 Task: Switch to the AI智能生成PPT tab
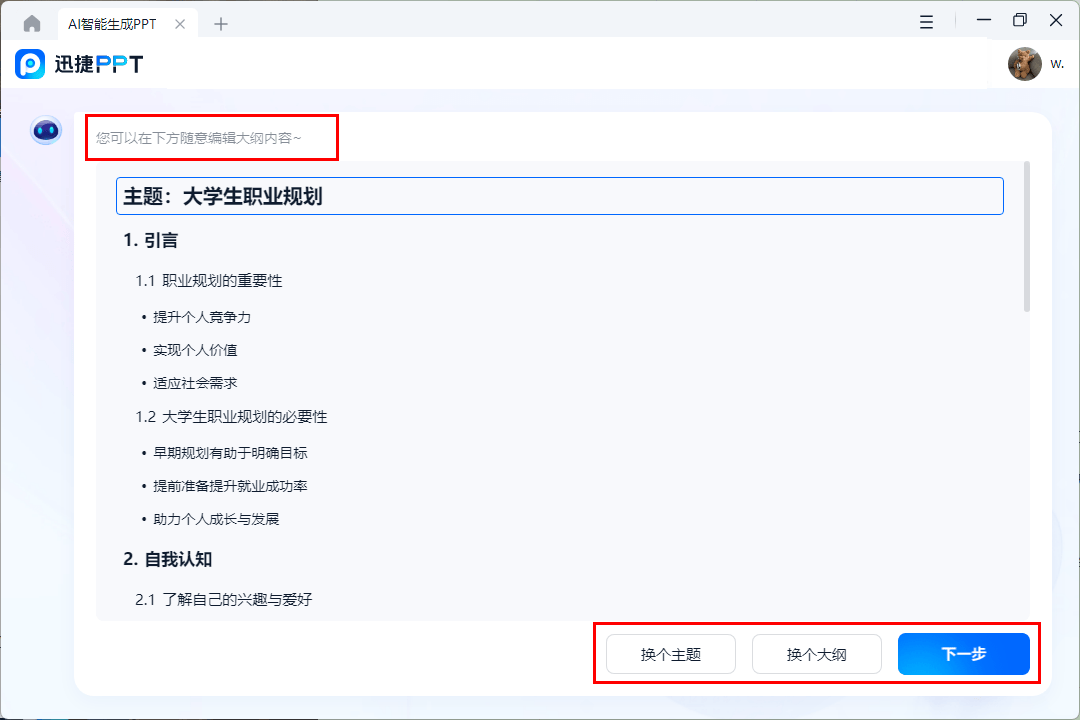coord(112,24)
